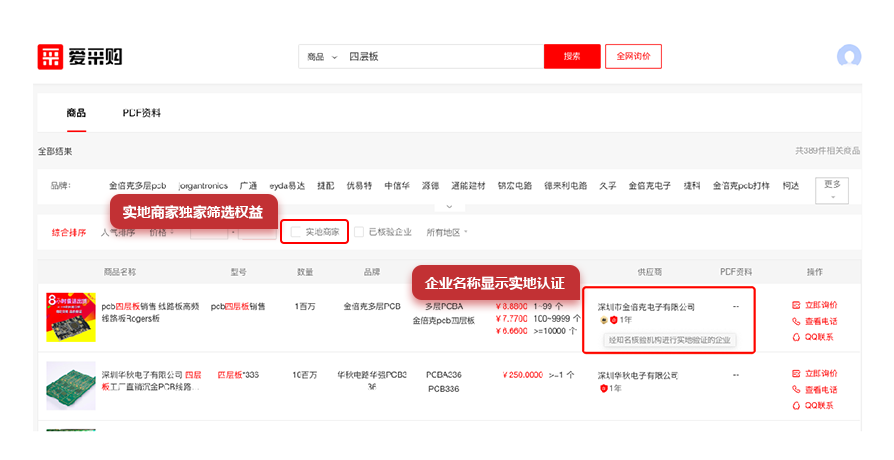Expand brand list with 更多 button

832,189
